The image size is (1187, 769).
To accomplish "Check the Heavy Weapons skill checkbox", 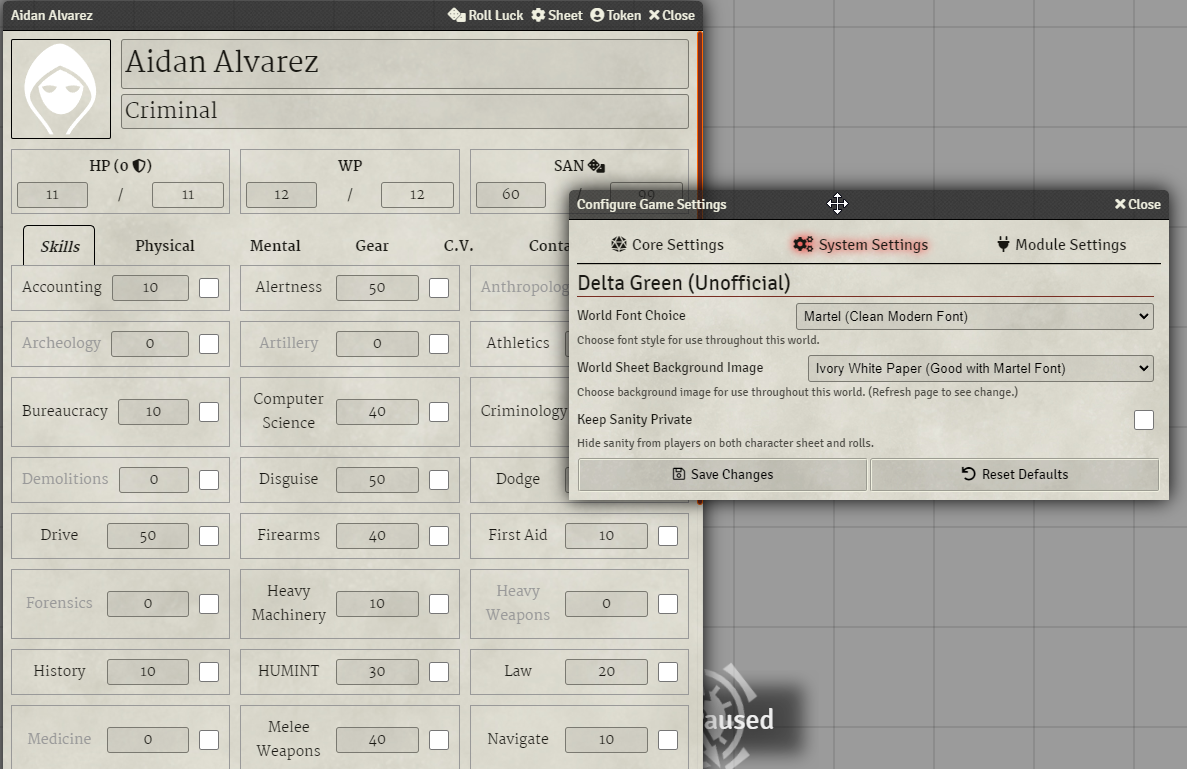I will pyautogui.click(x=668, y=604).
